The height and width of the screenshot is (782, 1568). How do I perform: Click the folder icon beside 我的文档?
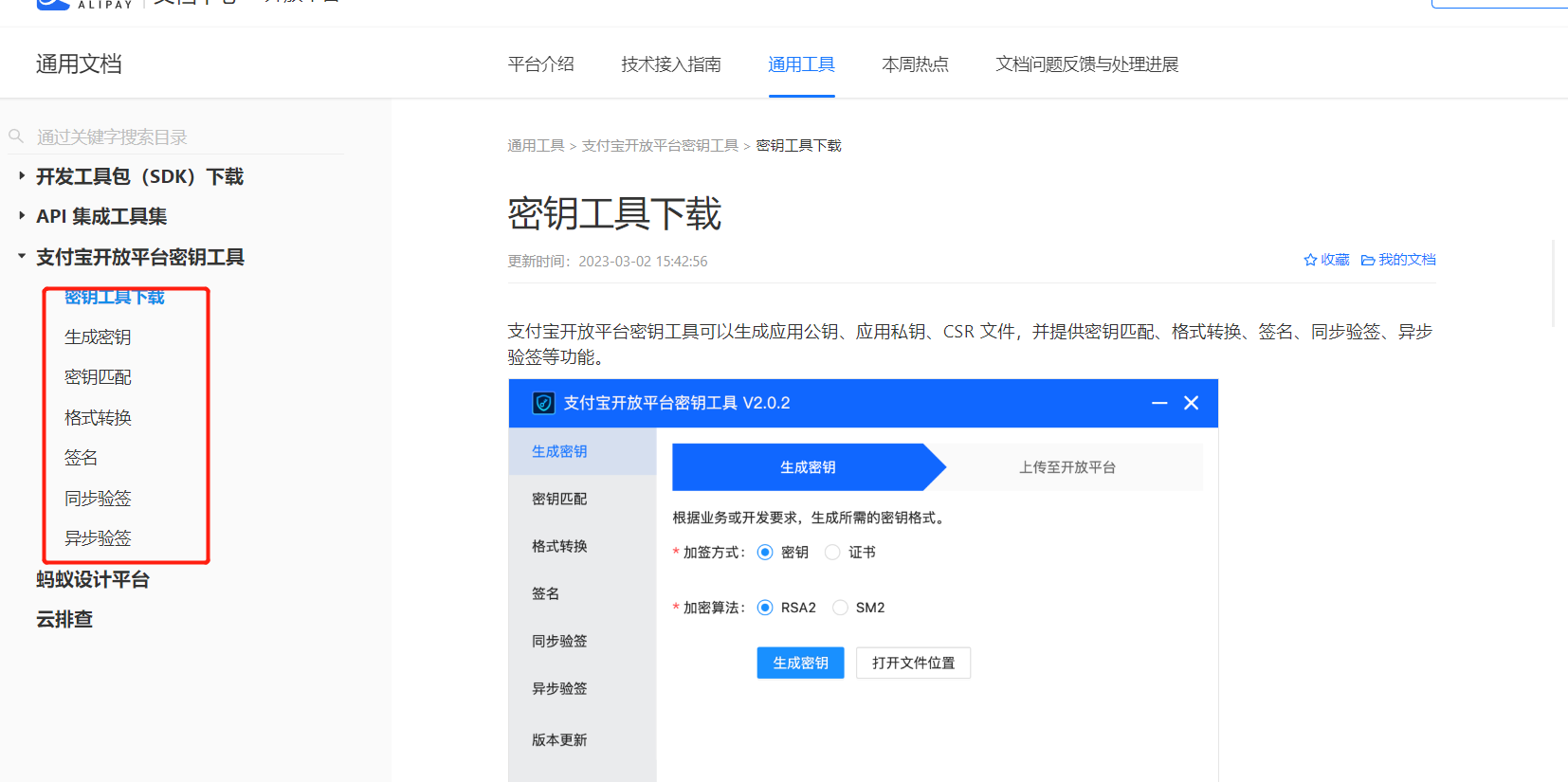coord(1368,260)
